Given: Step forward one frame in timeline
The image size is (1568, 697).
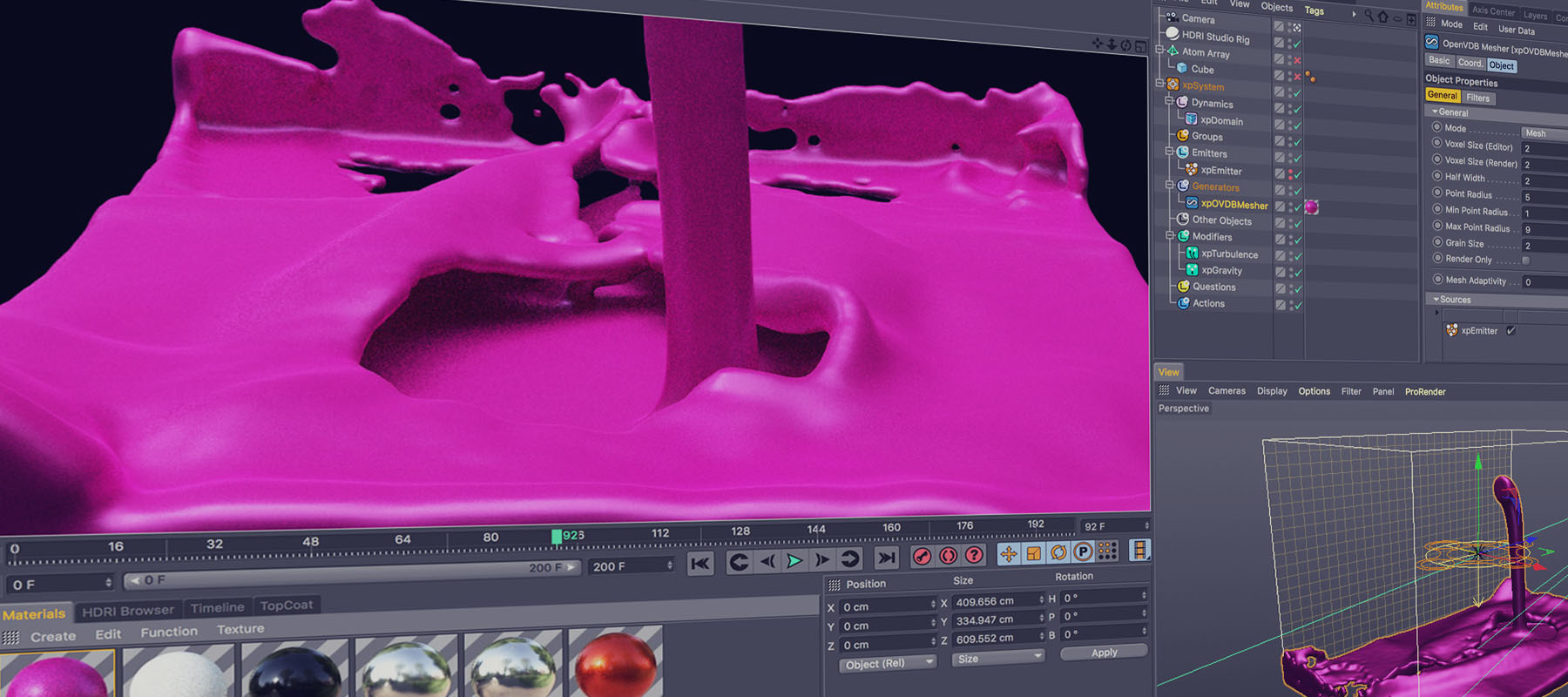Looking at the screenshot, I should point(821,559).
